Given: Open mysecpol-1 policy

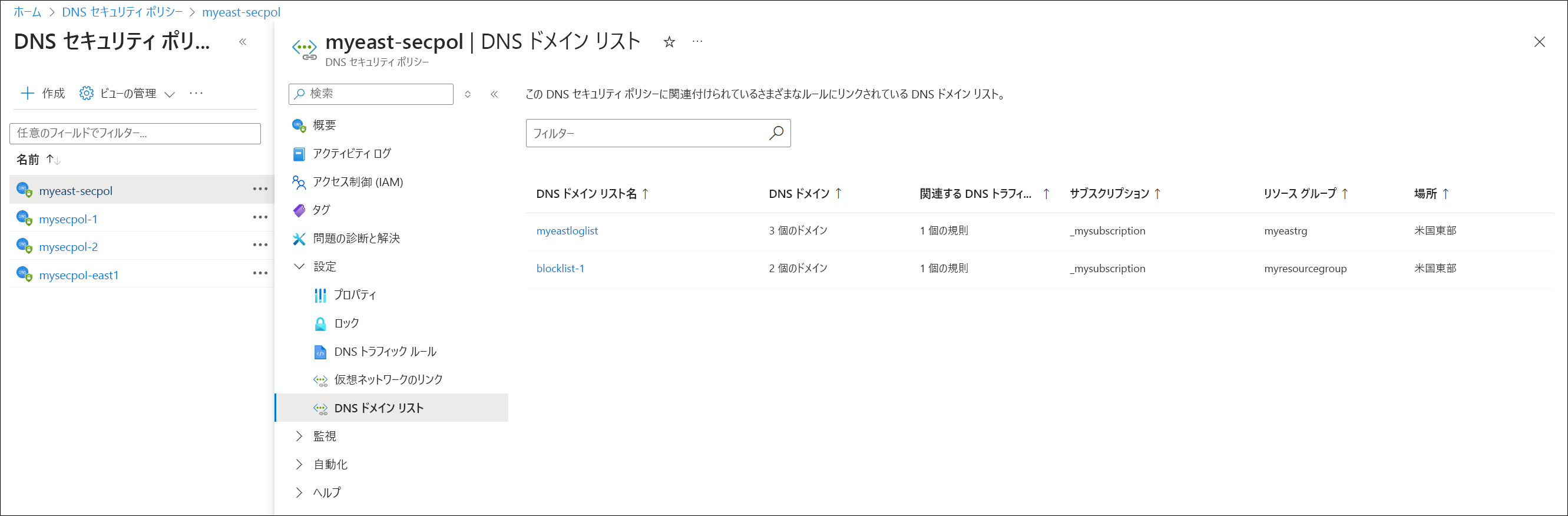Looking at the screenshot, I should pos(68,219).
